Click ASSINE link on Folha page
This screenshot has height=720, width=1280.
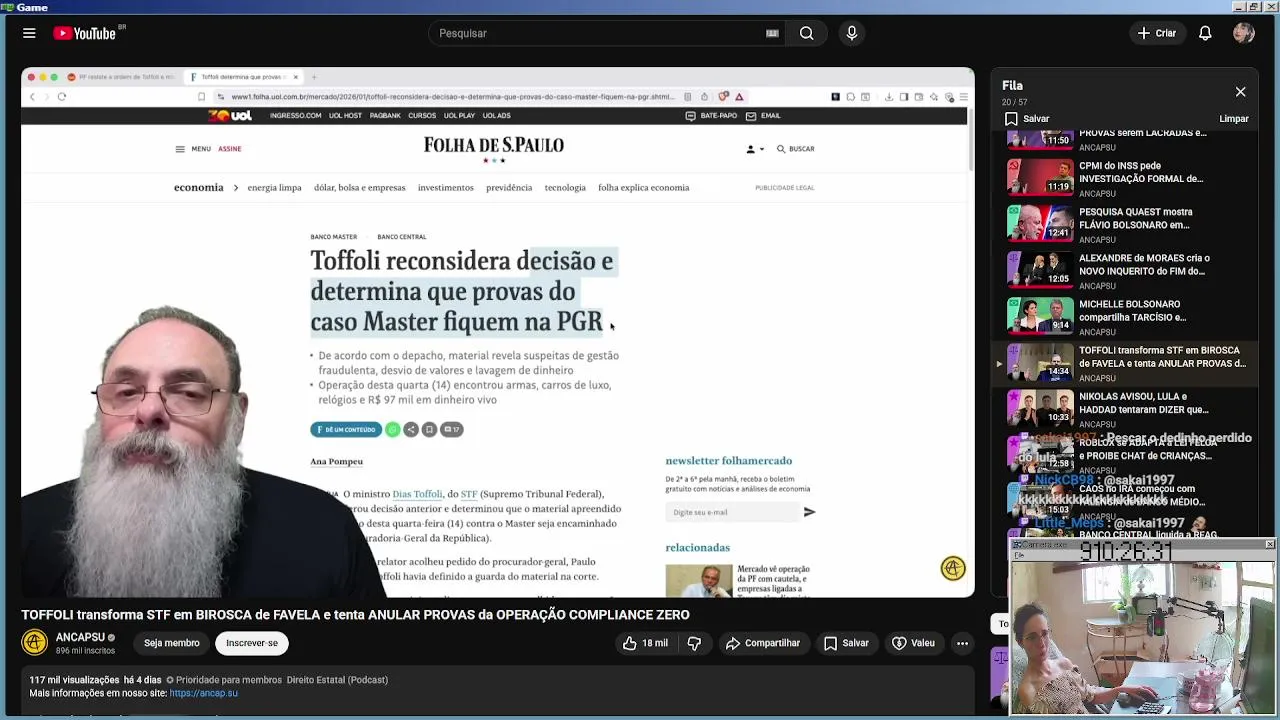pyautogui.click(x=230, y=149)
